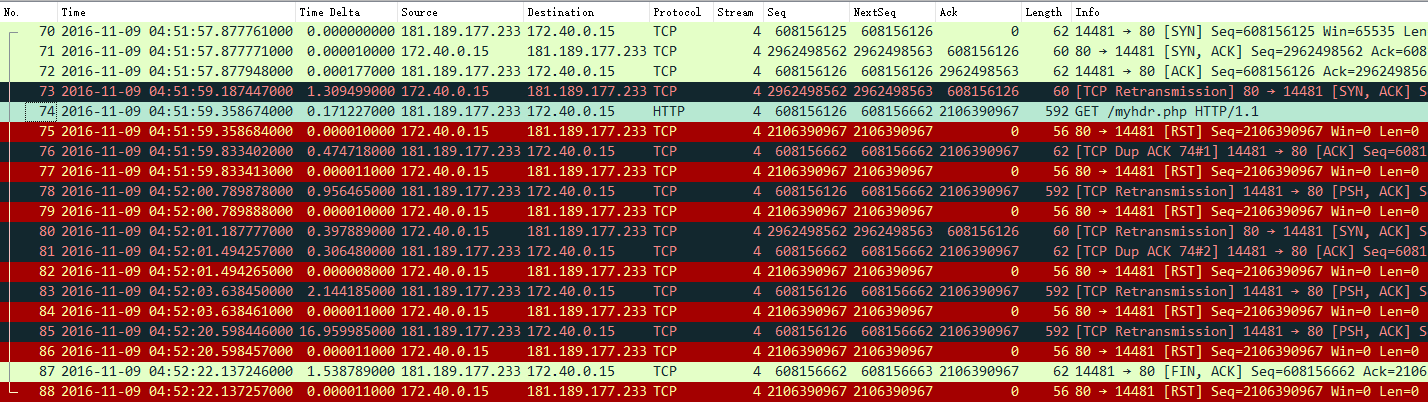Select the TCP Dup ACK 74#1 packet

714,151
